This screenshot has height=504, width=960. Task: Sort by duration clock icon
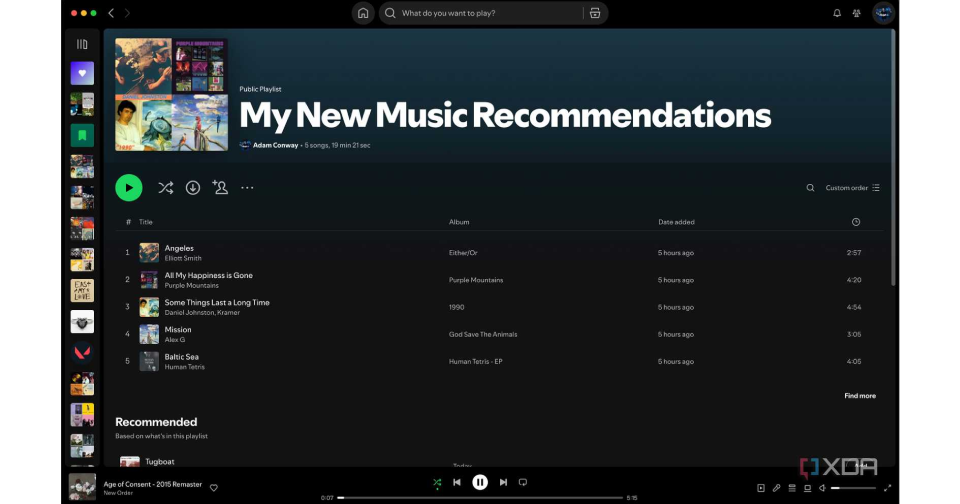point(856,222)
